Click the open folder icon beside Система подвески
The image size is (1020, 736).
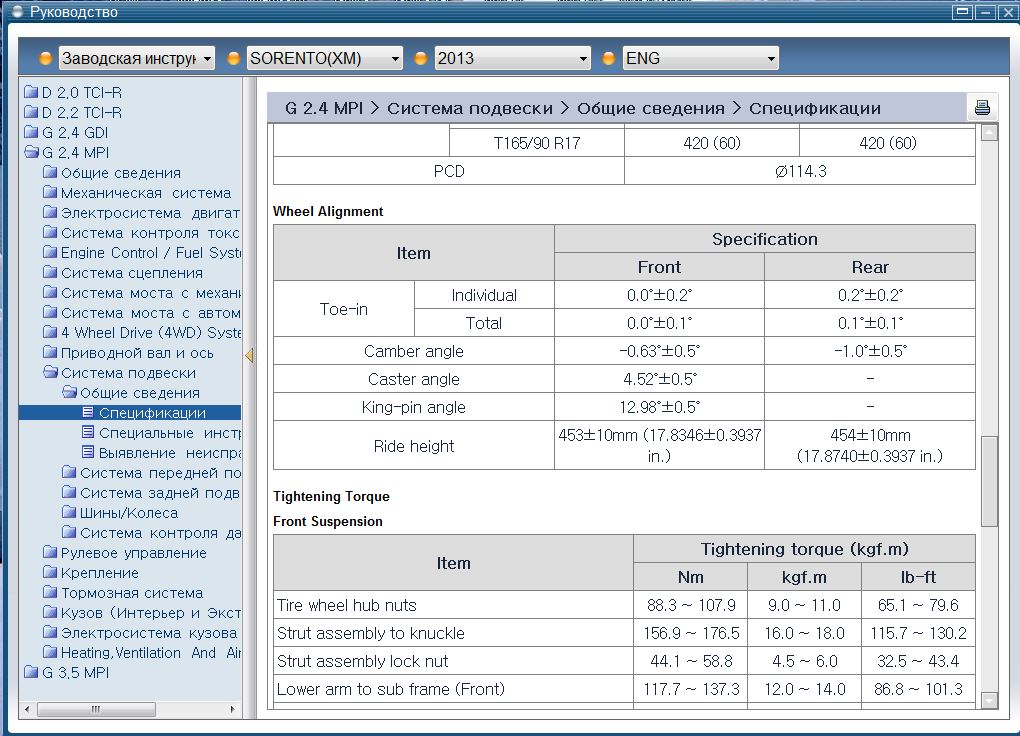50,373
